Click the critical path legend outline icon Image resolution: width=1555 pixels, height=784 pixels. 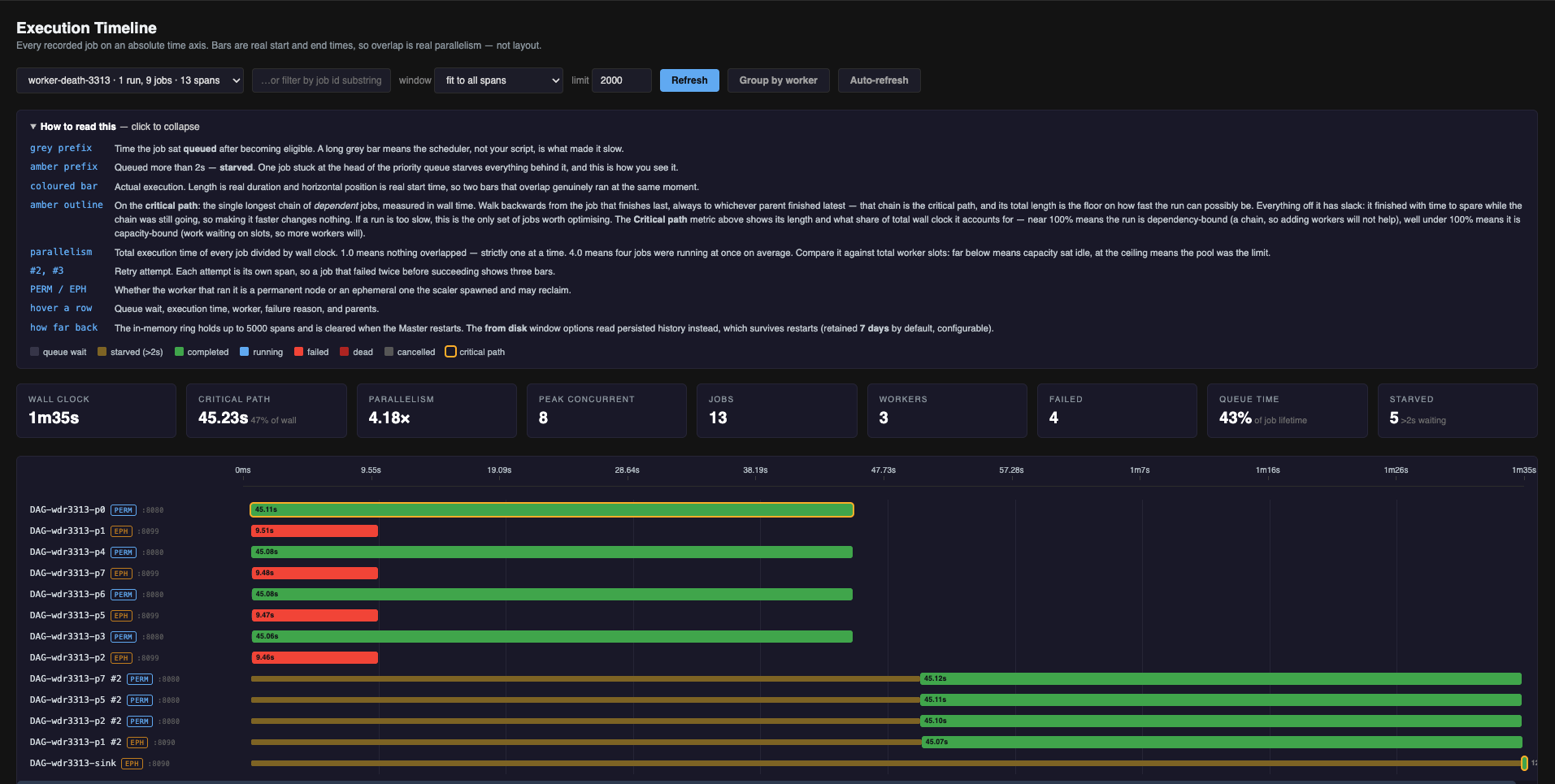(450, 352)
